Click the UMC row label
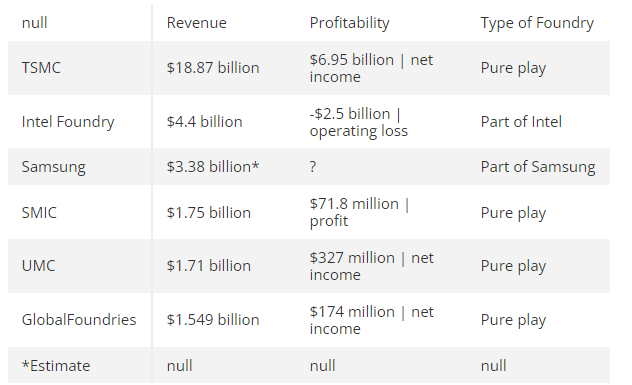632x385 pixels. pyautogui.click(x=38, y=266)
